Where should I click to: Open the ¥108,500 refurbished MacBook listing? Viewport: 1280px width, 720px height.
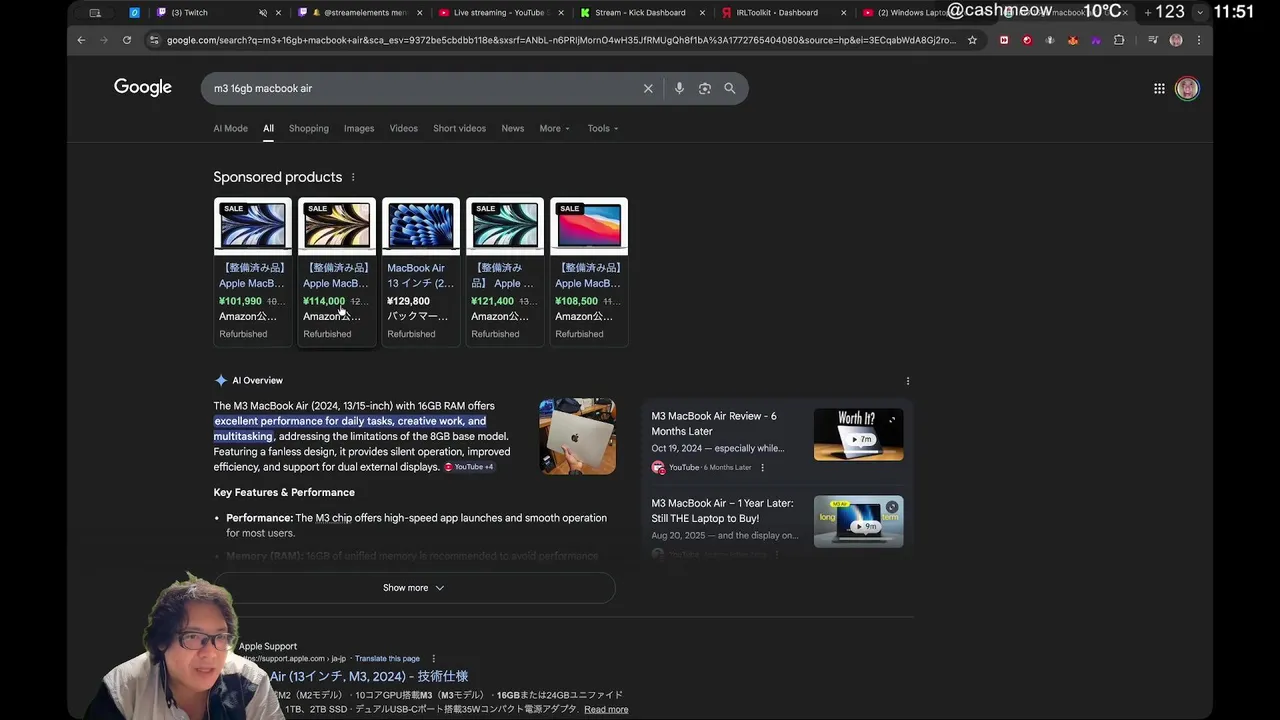(x=589, y=272)
